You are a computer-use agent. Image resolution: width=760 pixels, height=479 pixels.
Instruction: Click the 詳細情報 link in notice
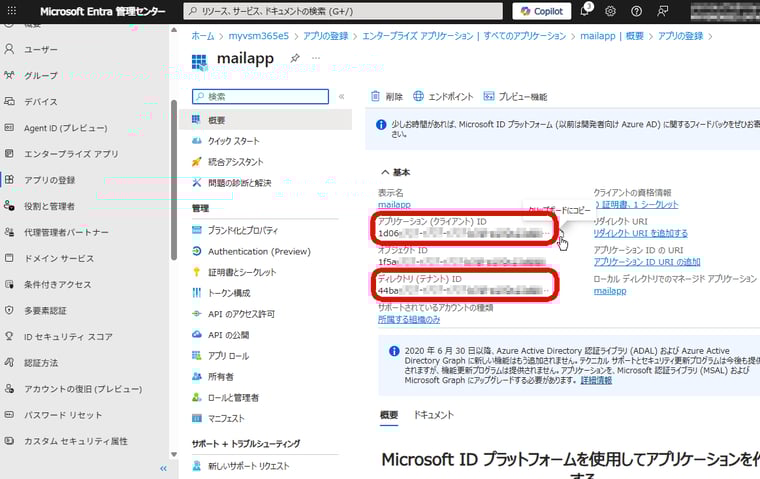click(x=596, y=380)
